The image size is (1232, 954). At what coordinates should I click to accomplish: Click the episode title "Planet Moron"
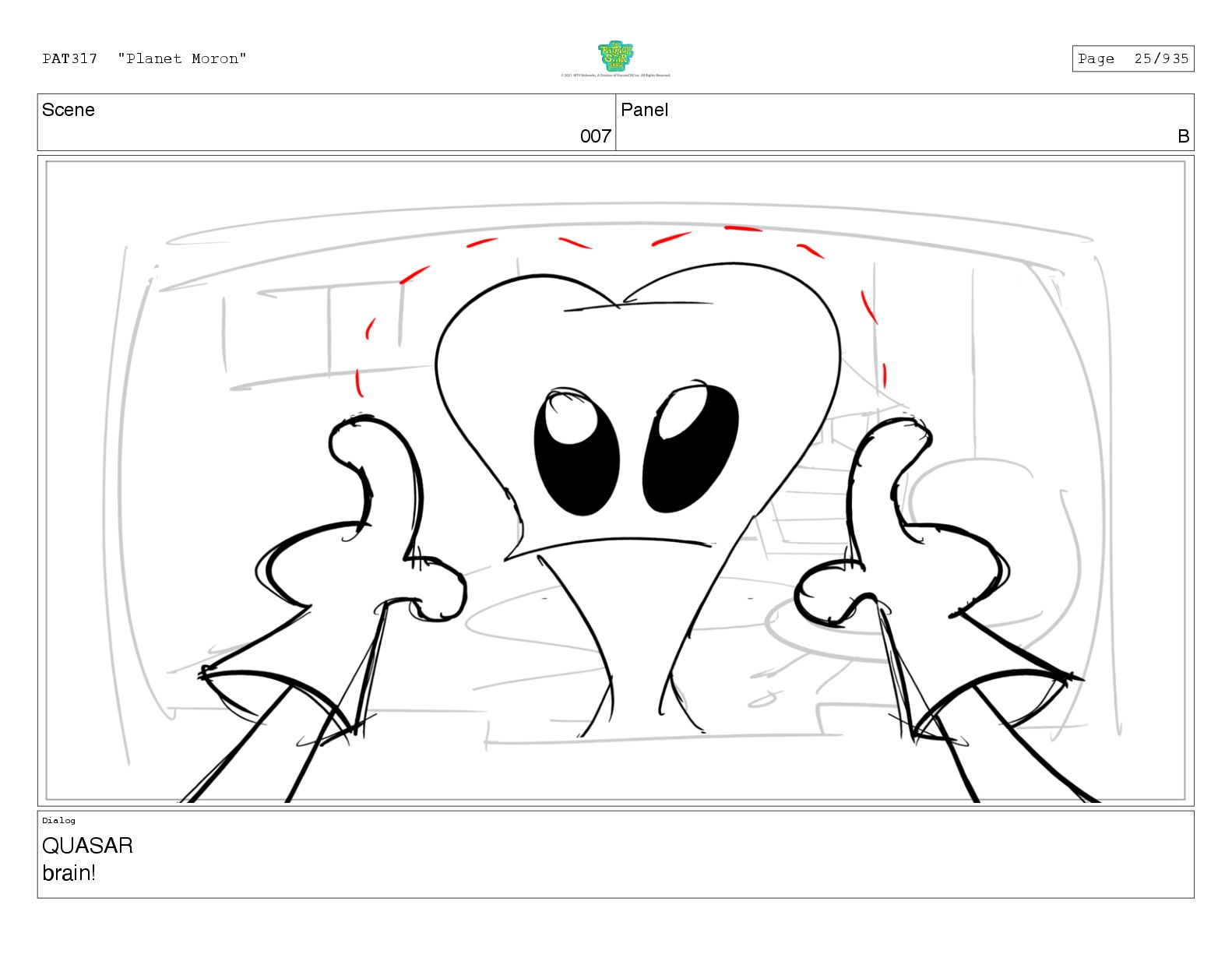tap(182, 58)
